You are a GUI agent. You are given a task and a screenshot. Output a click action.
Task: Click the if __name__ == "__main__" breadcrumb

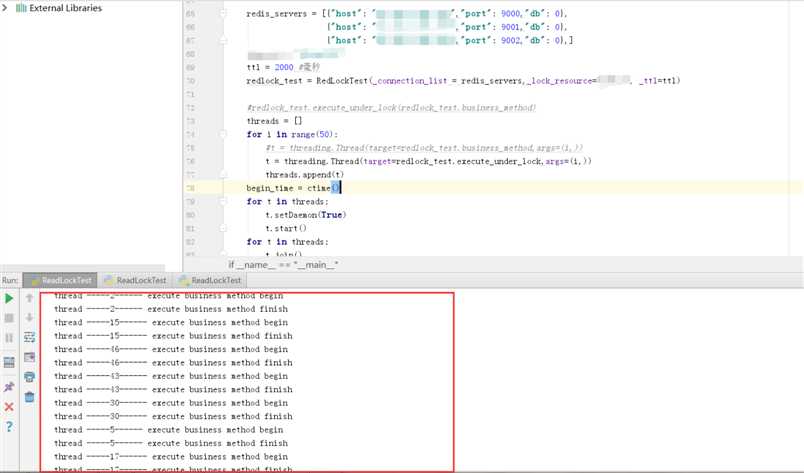coord(283,265)
